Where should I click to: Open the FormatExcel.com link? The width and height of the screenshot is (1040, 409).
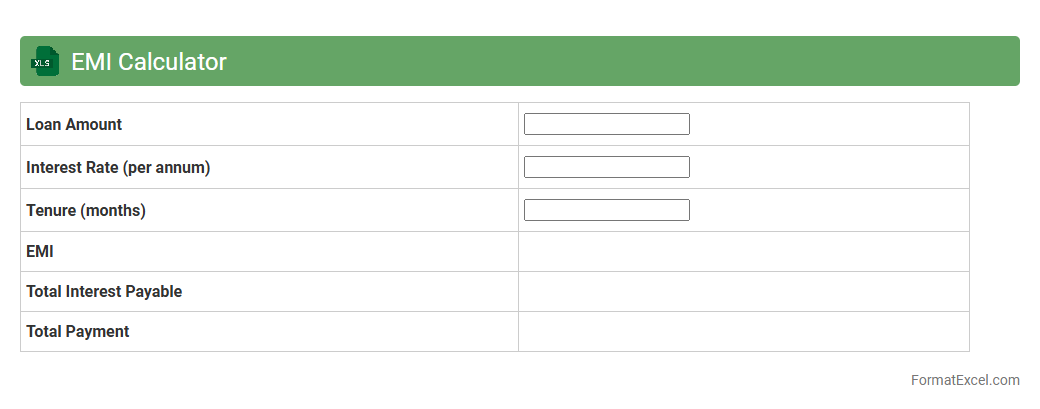coord(964,380)
